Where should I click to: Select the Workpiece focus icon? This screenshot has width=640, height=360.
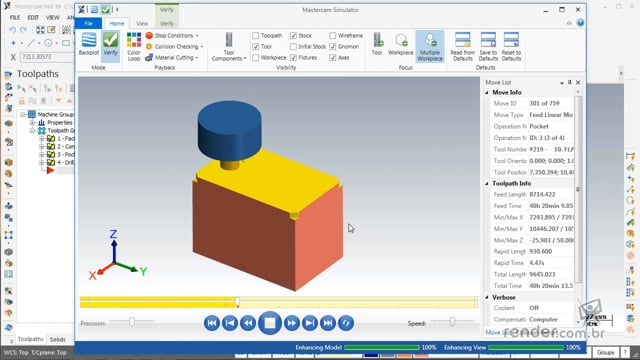(400, 44)
